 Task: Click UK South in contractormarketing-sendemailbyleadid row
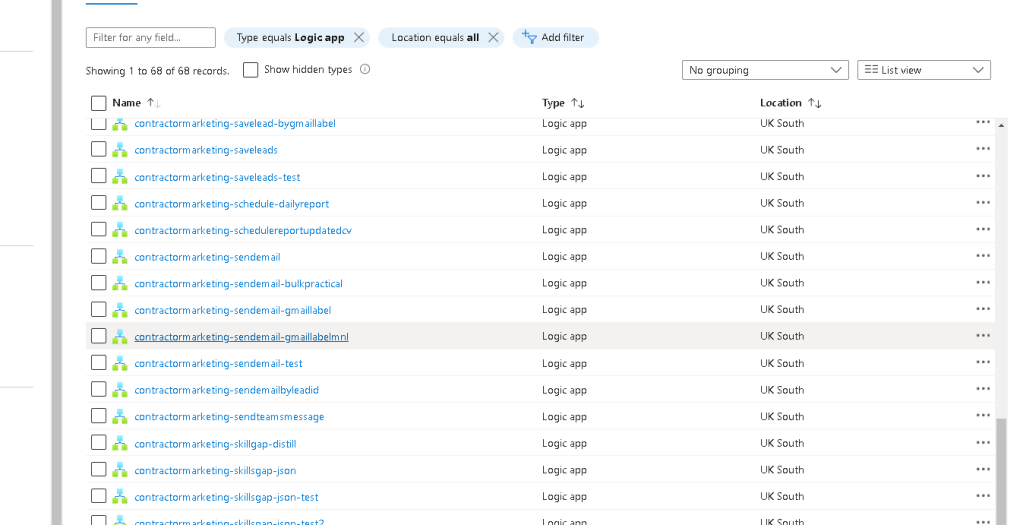pos(782,390)
